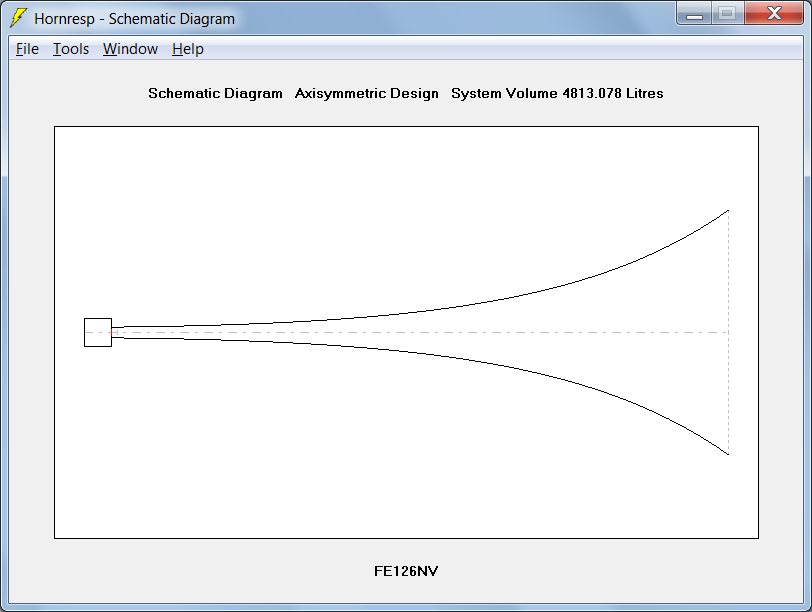Image resolution: width=812 pixels, height=612 pixels.
Task: Minimize the Schematic Diagram window
Action: tap(694, 13)
